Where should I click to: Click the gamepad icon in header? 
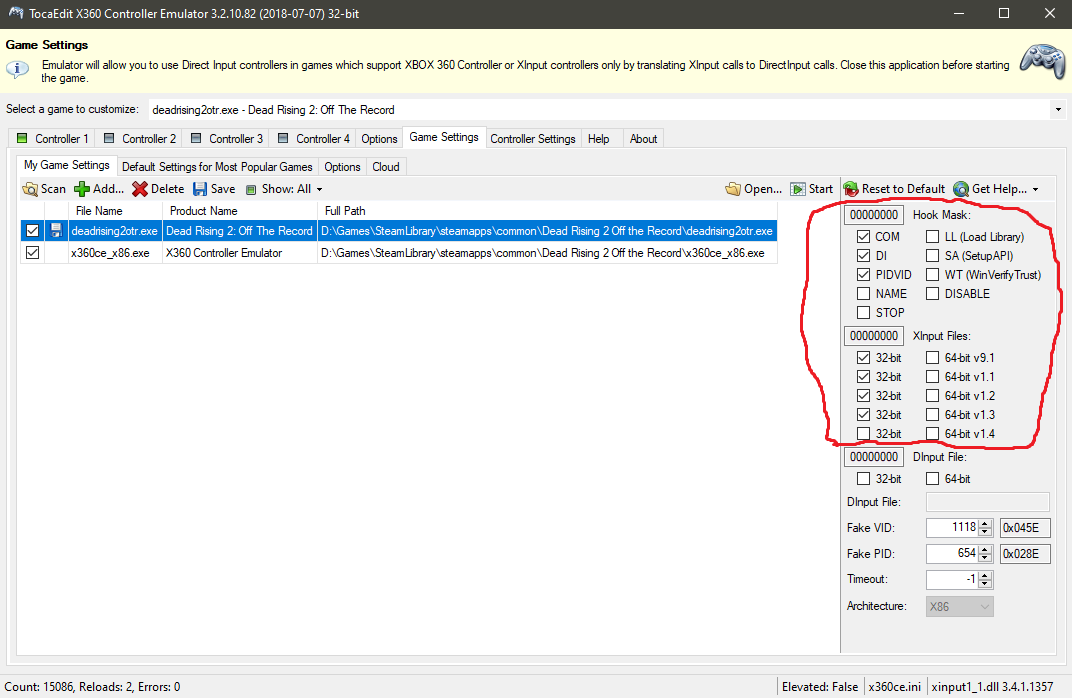click(x=1042, y=62)
